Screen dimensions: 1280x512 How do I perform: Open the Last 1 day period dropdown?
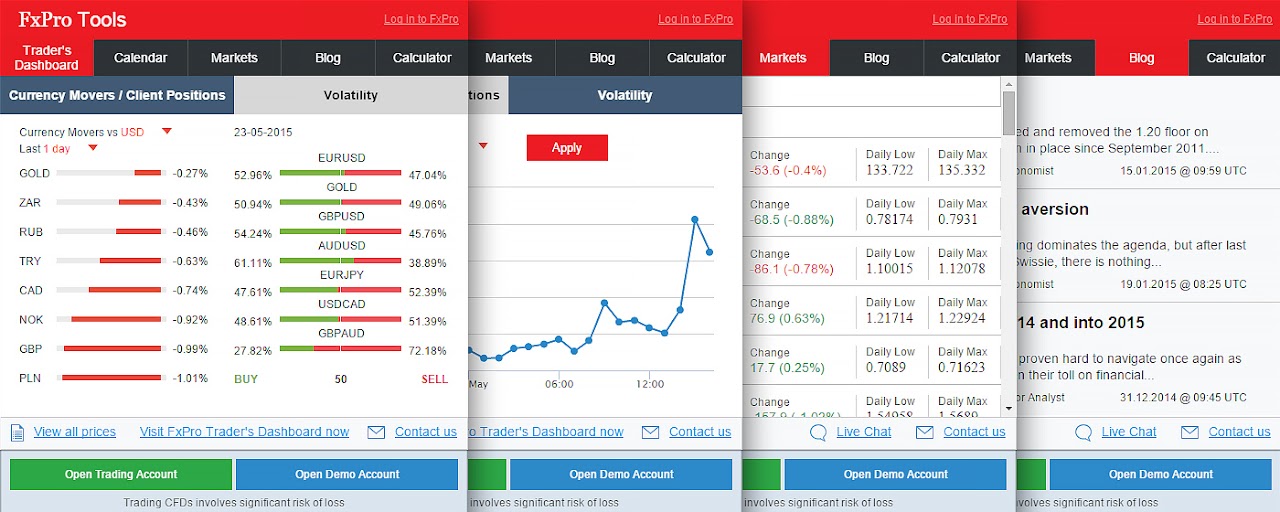click(93, 148)
